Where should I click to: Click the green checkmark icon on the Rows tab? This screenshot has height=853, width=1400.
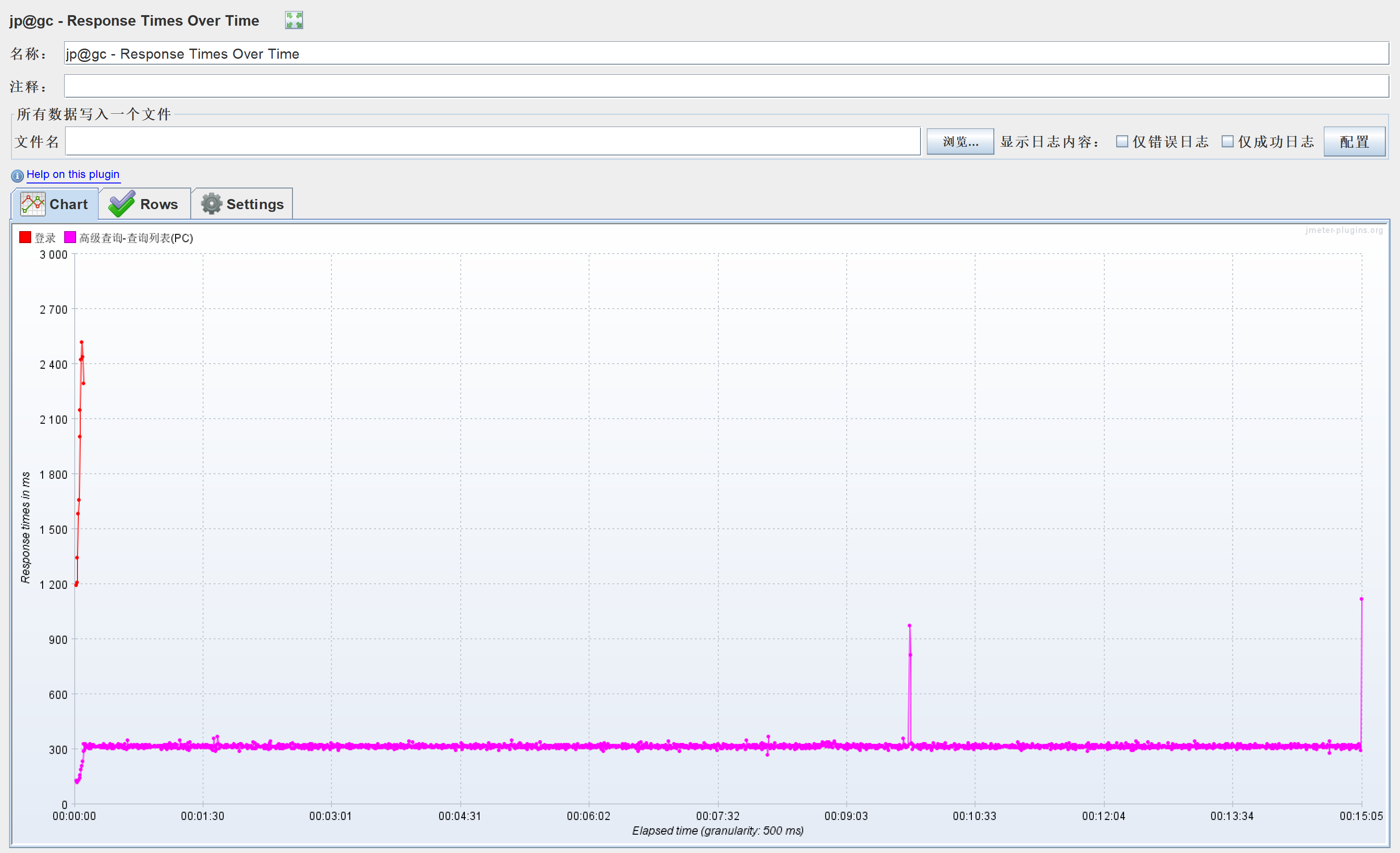coord(121,204)
